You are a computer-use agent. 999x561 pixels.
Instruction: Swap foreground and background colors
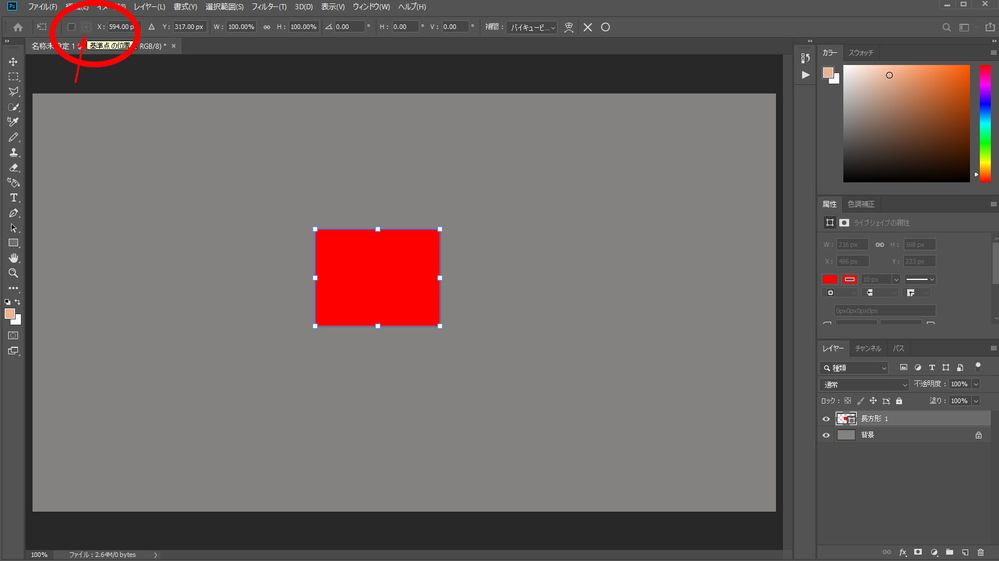(18, 302)
